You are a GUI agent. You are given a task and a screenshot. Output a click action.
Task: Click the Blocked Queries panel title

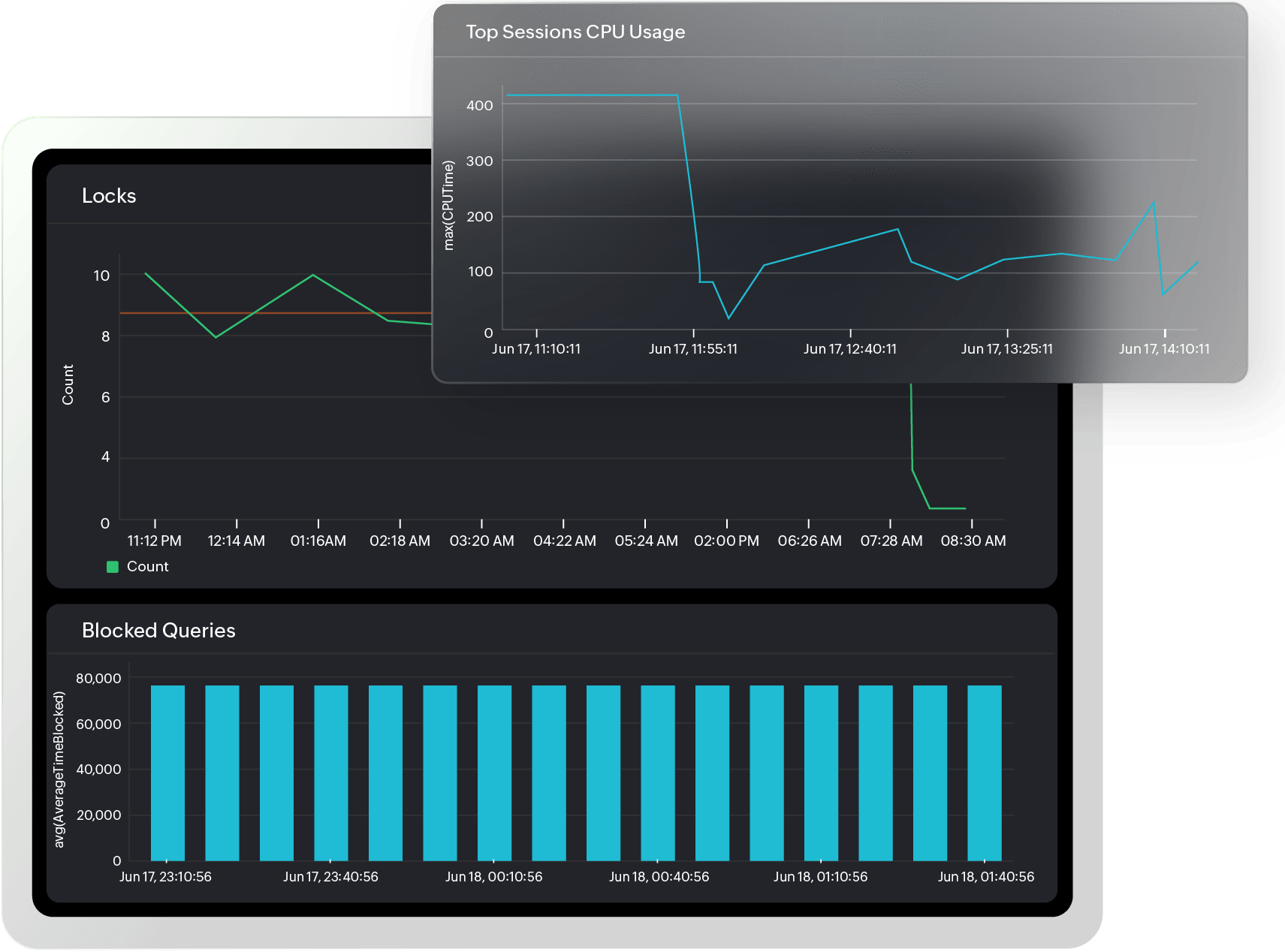158,631
